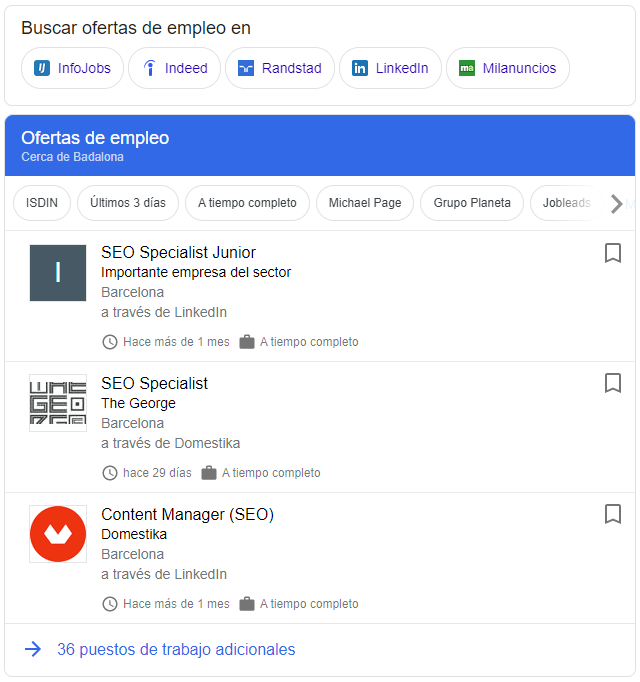The width and height of the screenshot is (640, 682).
Task: Open the Randstad job search link
Action: coord(280,68)
